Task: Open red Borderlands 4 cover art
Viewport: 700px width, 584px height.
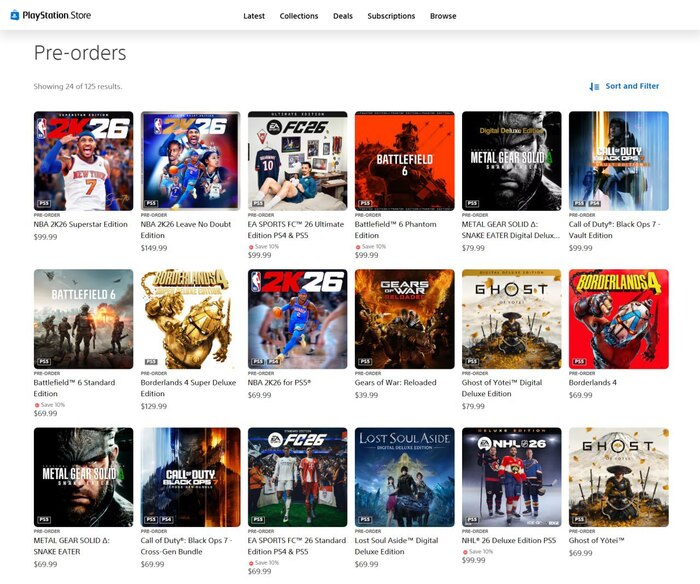Action: pos(619,319)
